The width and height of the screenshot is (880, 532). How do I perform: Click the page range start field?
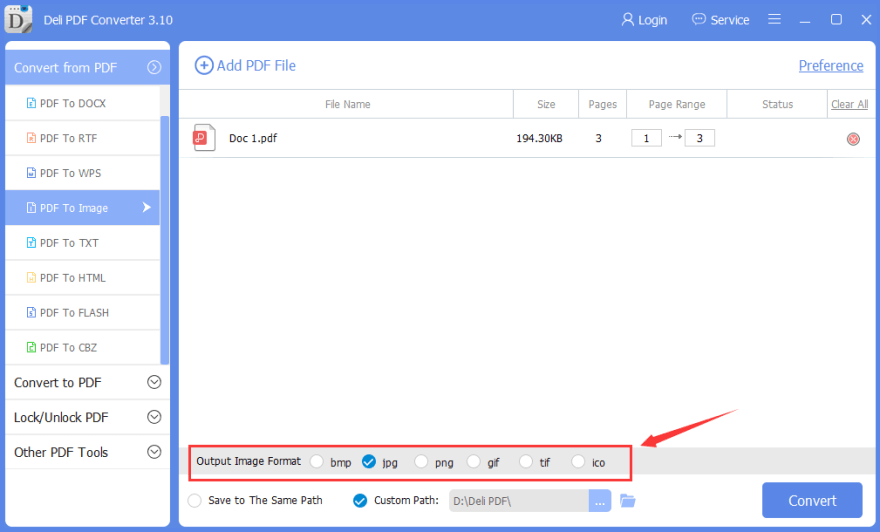click(646, 138)
